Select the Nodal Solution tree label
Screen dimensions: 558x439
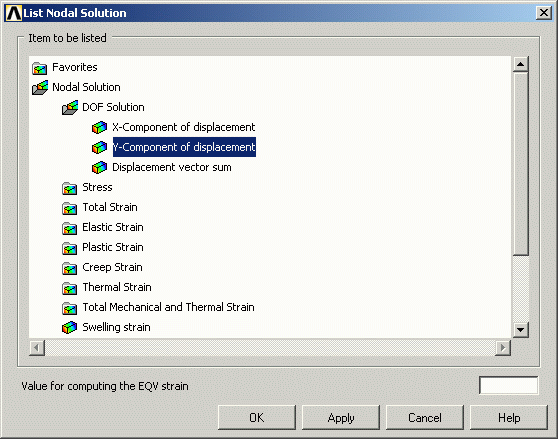click(86, 87)
